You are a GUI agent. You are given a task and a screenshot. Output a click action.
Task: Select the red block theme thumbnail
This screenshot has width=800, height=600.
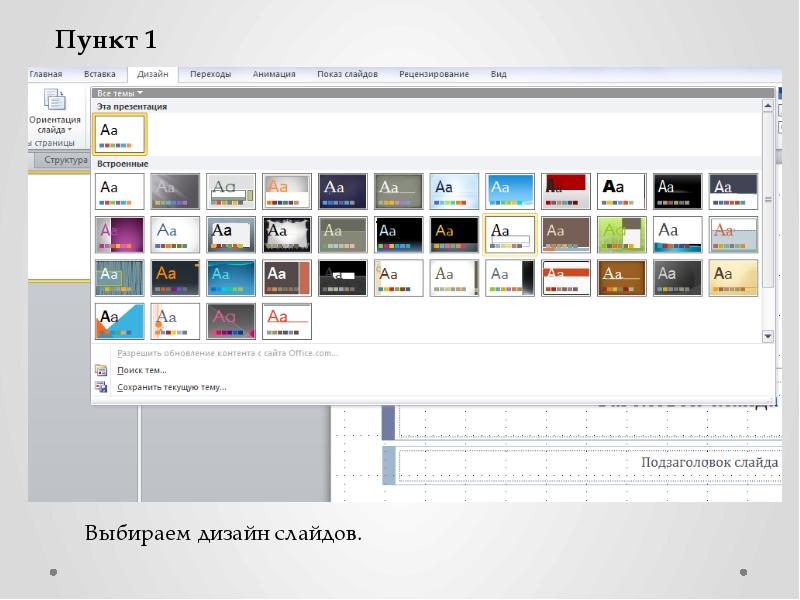[566, 190]
